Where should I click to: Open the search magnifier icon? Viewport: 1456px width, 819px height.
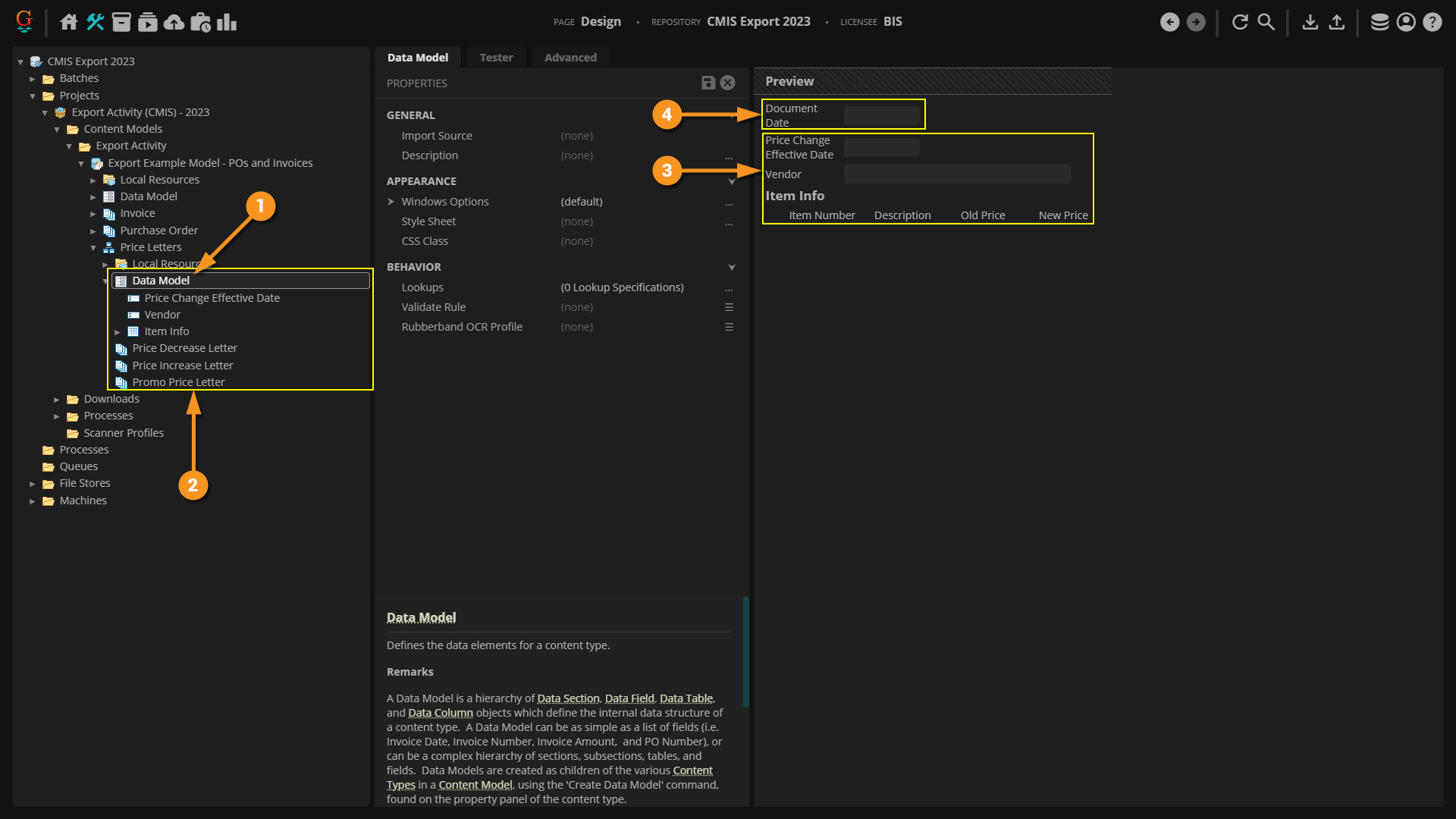pyautogui.click(x=1266, y=22)
